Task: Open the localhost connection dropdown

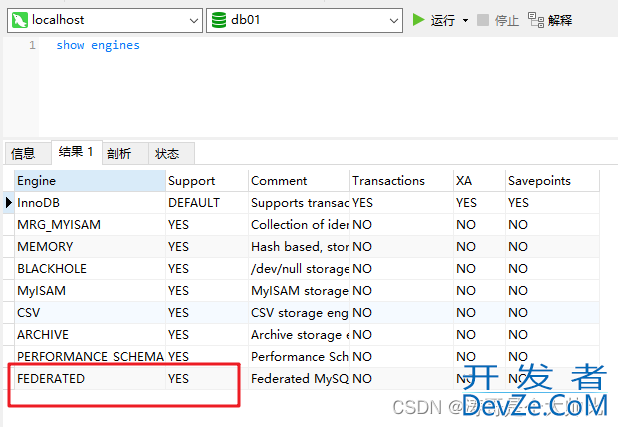Action: (194, 21)
